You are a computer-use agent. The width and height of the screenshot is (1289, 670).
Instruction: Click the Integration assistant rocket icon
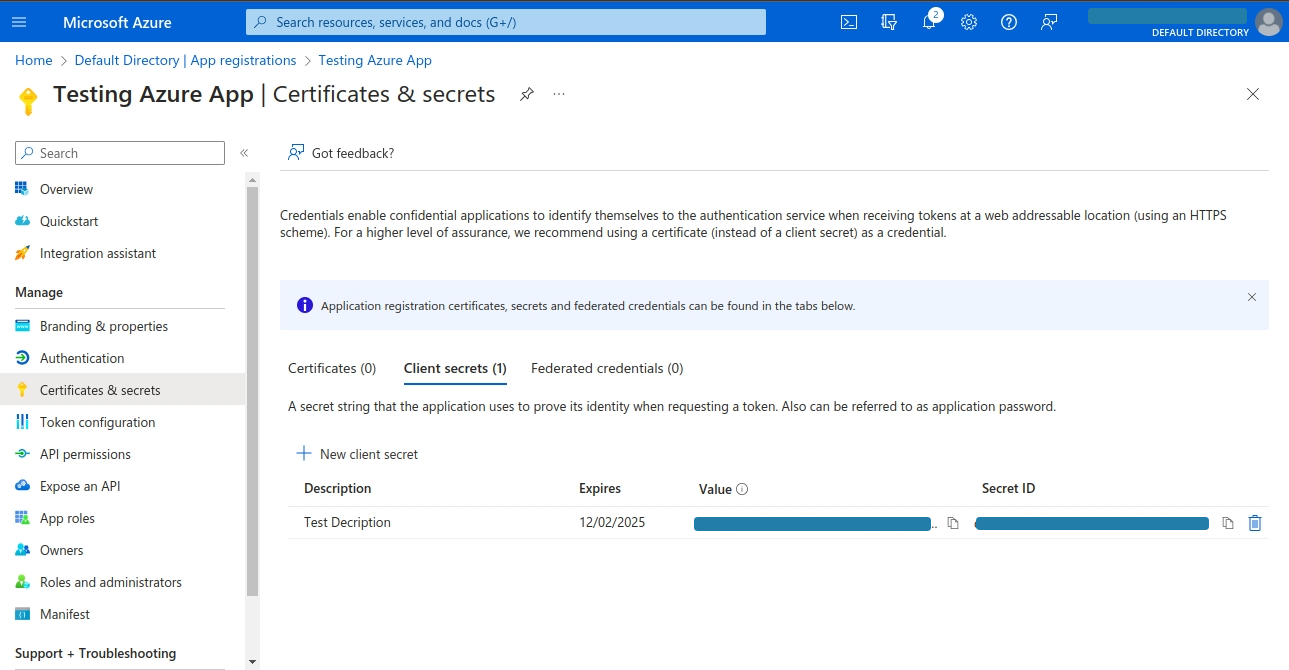point(22,253)
